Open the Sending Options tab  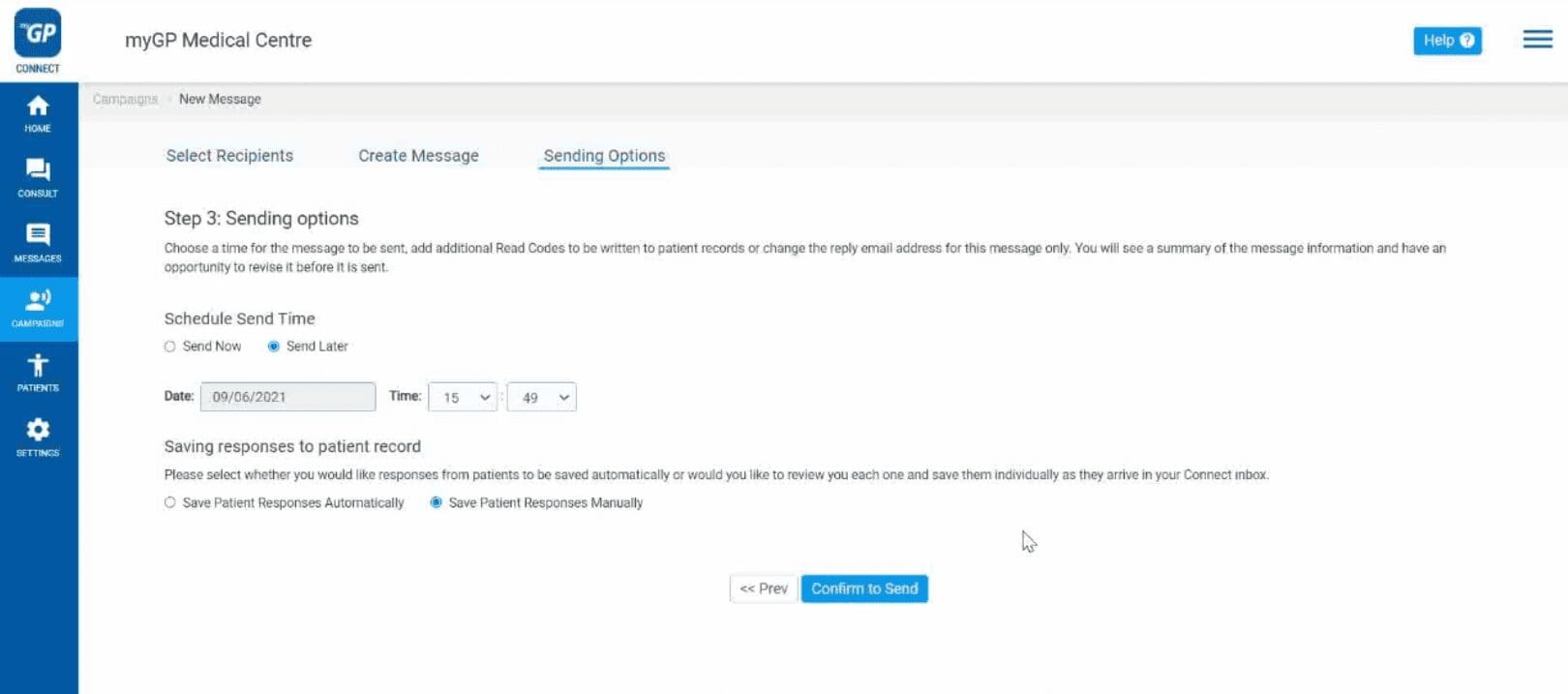(604, 156)
